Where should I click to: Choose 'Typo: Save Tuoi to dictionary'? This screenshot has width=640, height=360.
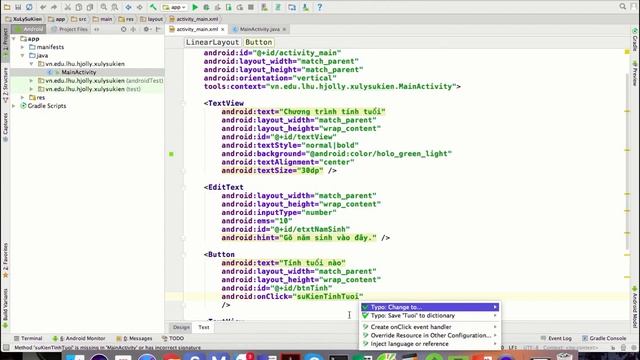(430, 316)
